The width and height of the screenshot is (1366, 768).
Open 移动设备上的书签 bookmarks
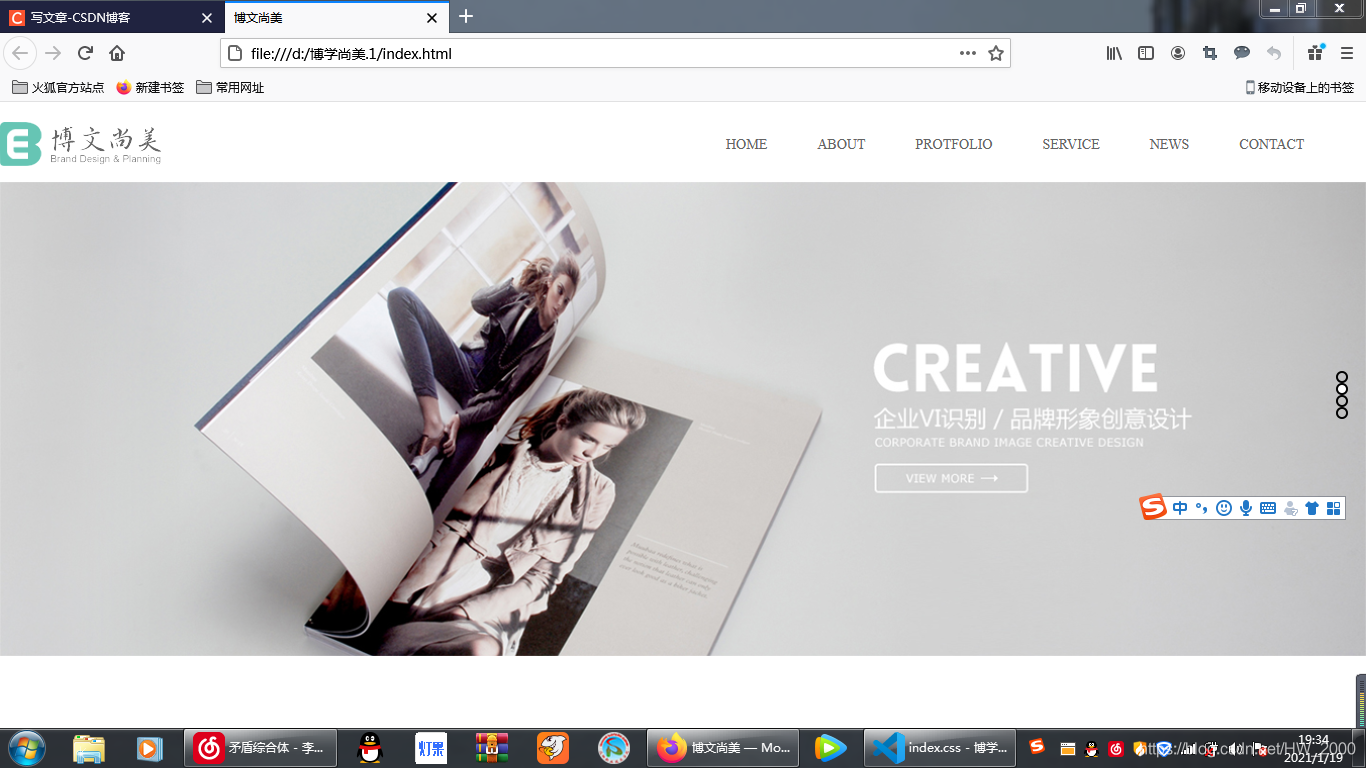pyautogui.click(x=1299, y=87)
